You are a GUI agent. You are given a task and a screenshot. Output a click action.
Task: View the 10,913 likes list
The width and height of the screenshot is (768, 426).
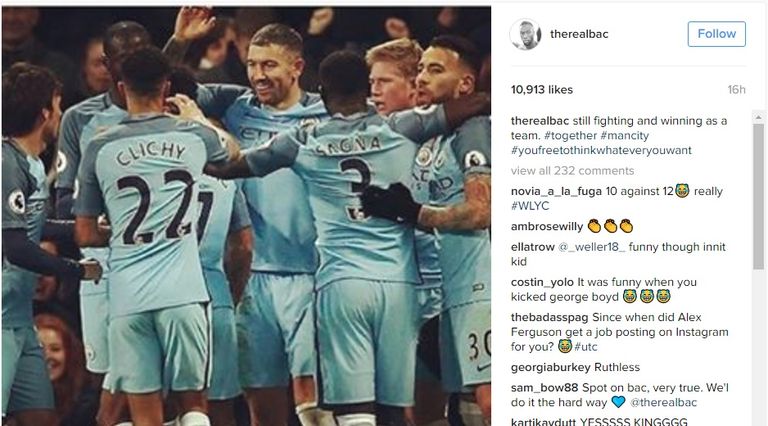click(542, 90)
